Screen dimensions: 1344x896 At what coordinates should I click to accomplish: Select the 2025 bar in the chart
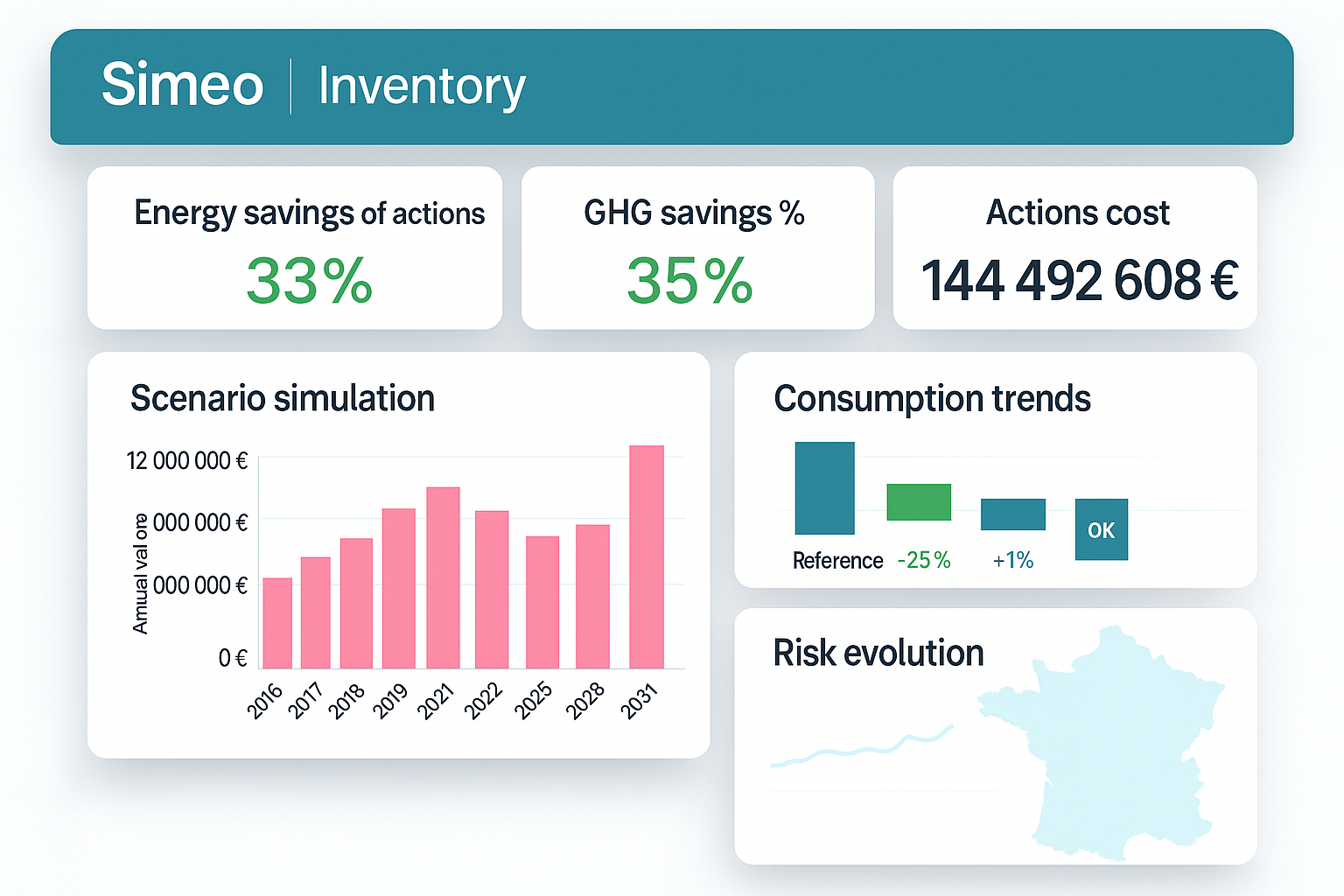[x=542, y=602]
